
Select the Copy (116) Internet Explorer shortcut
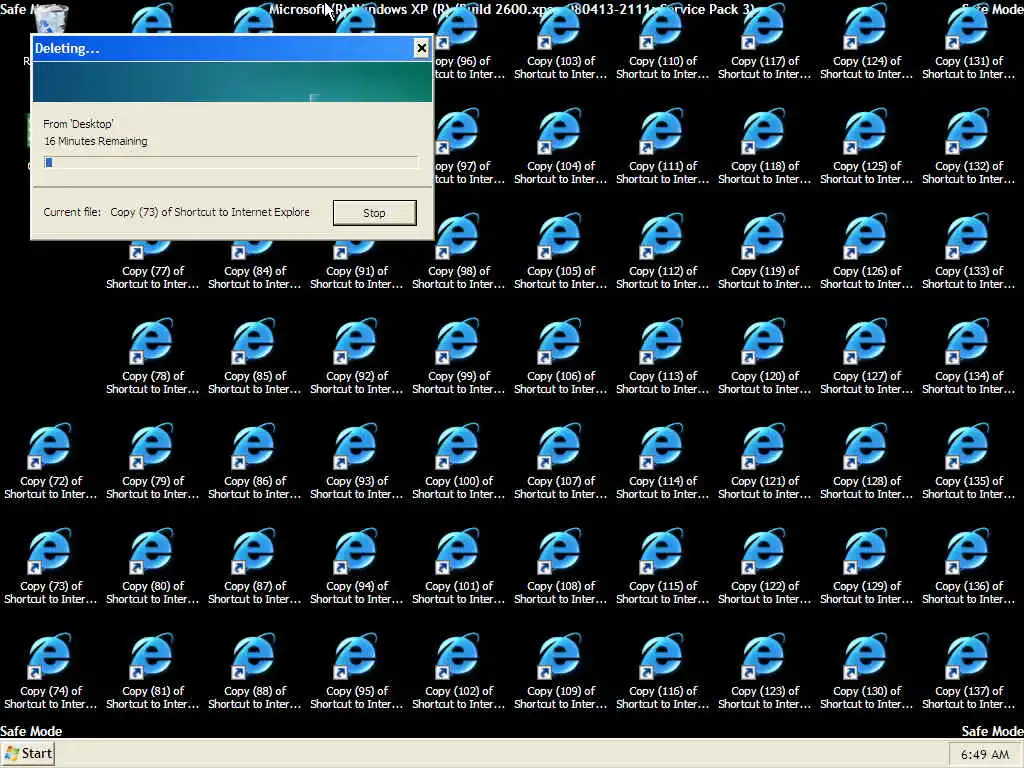[x=662, y=673]
